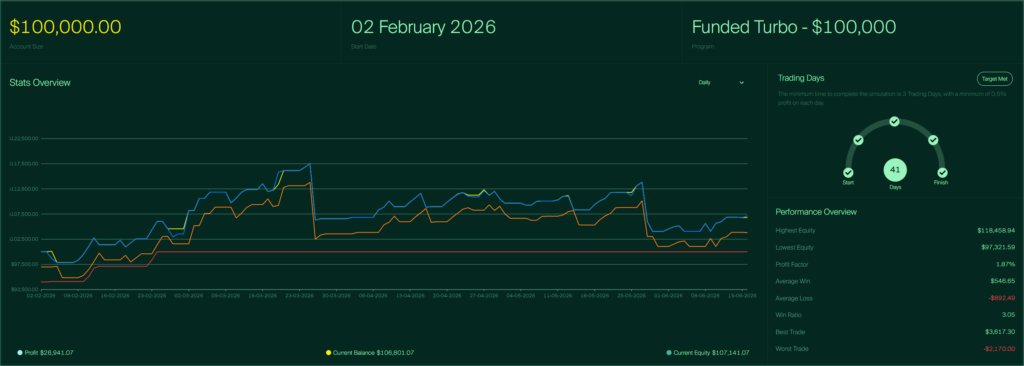Open the Daily timeframe dropdown
Screen dimensions: 1024x366
click(x=721, y=82)
